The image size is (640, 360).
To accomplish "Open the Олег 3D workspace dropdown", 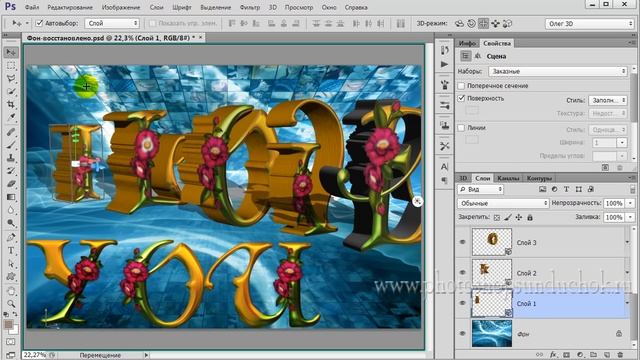I will 589,24.
